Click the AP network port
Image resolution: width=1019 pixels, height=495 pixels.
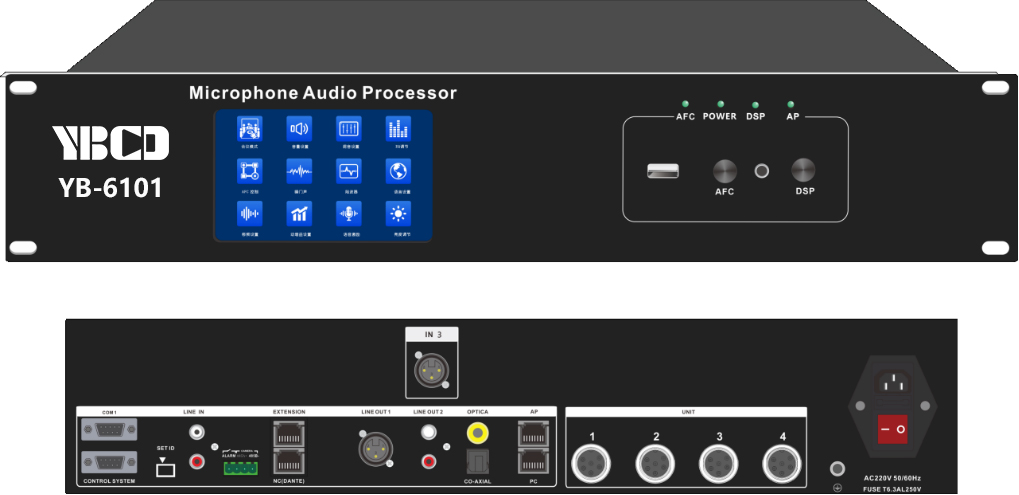(x=533, y=433)
